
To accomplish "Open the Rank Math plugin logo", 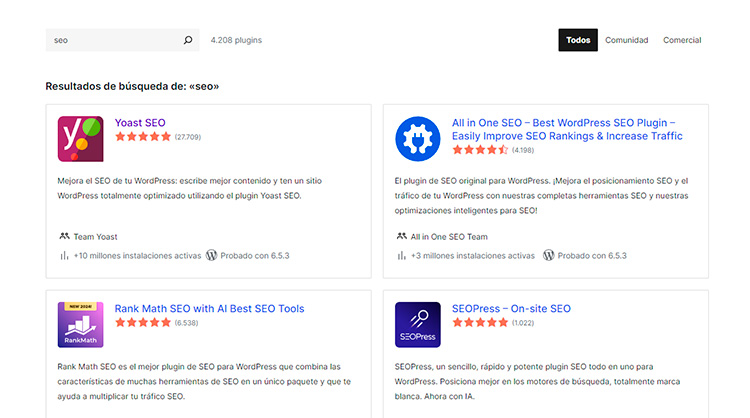I will pyautogui.click(x=80, y=324).
